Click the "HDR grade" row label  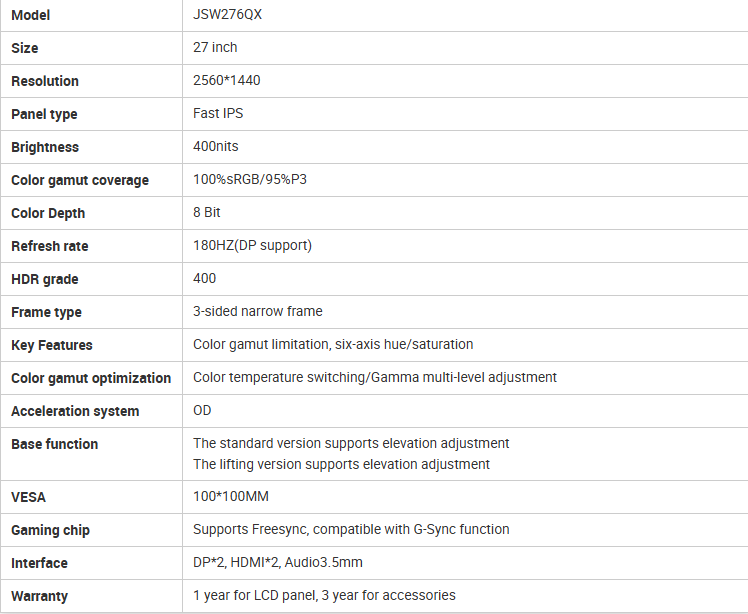(x=45, y=279)
